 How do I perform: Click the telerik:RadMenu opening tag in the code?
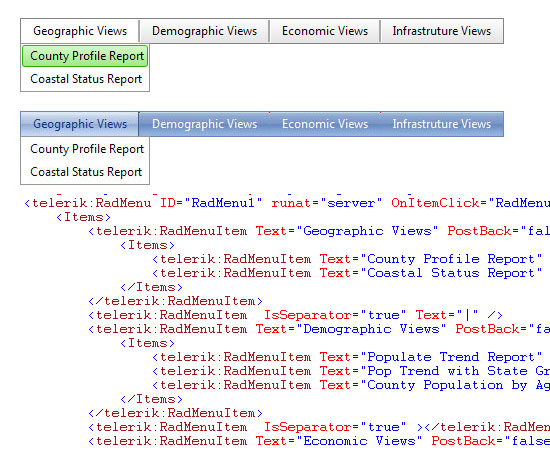(88, 203)
